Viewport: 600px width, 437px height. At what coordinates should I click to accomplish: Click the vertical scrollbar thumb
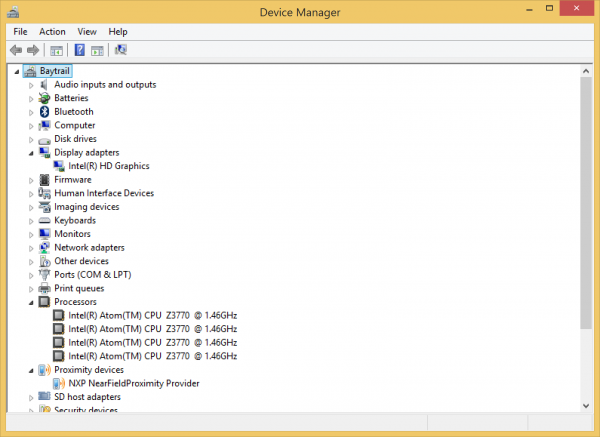tap(586, 203)
